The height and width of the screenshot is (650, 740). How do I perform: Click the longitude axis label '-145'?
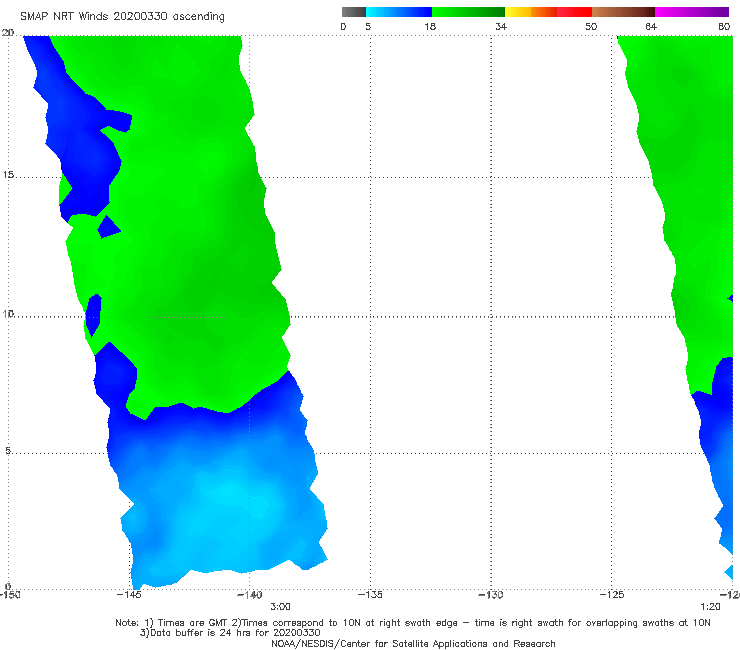129,595
